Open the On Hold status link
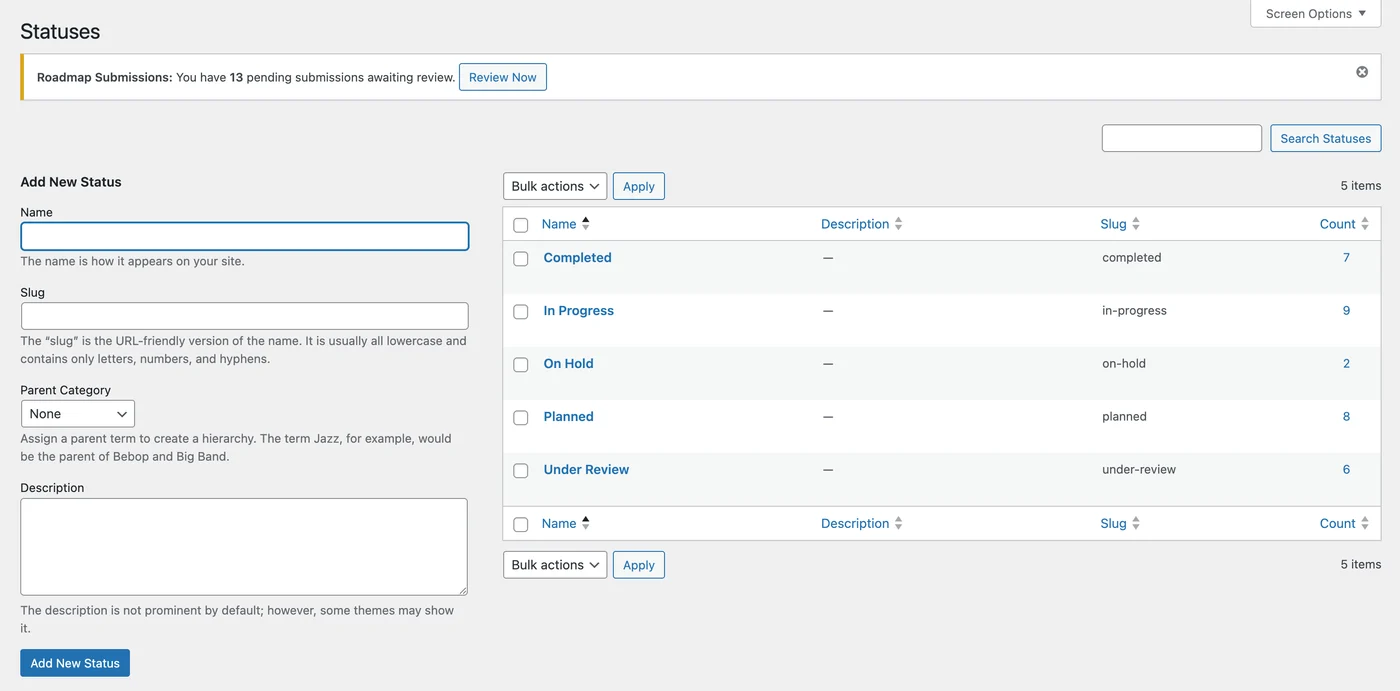Image resolution: width=1400 pixels, height=691 pixels. pos(569,363)
